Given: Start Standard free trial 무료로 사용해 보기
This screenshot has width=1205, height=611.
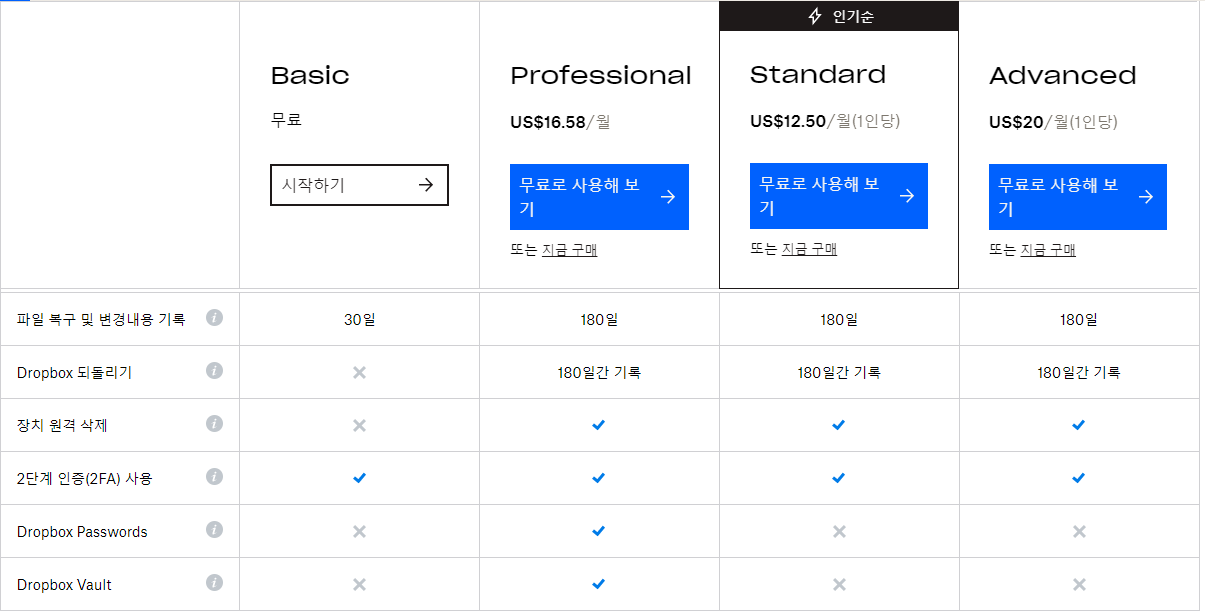Looking at the screenshot, I should [839, 196].
